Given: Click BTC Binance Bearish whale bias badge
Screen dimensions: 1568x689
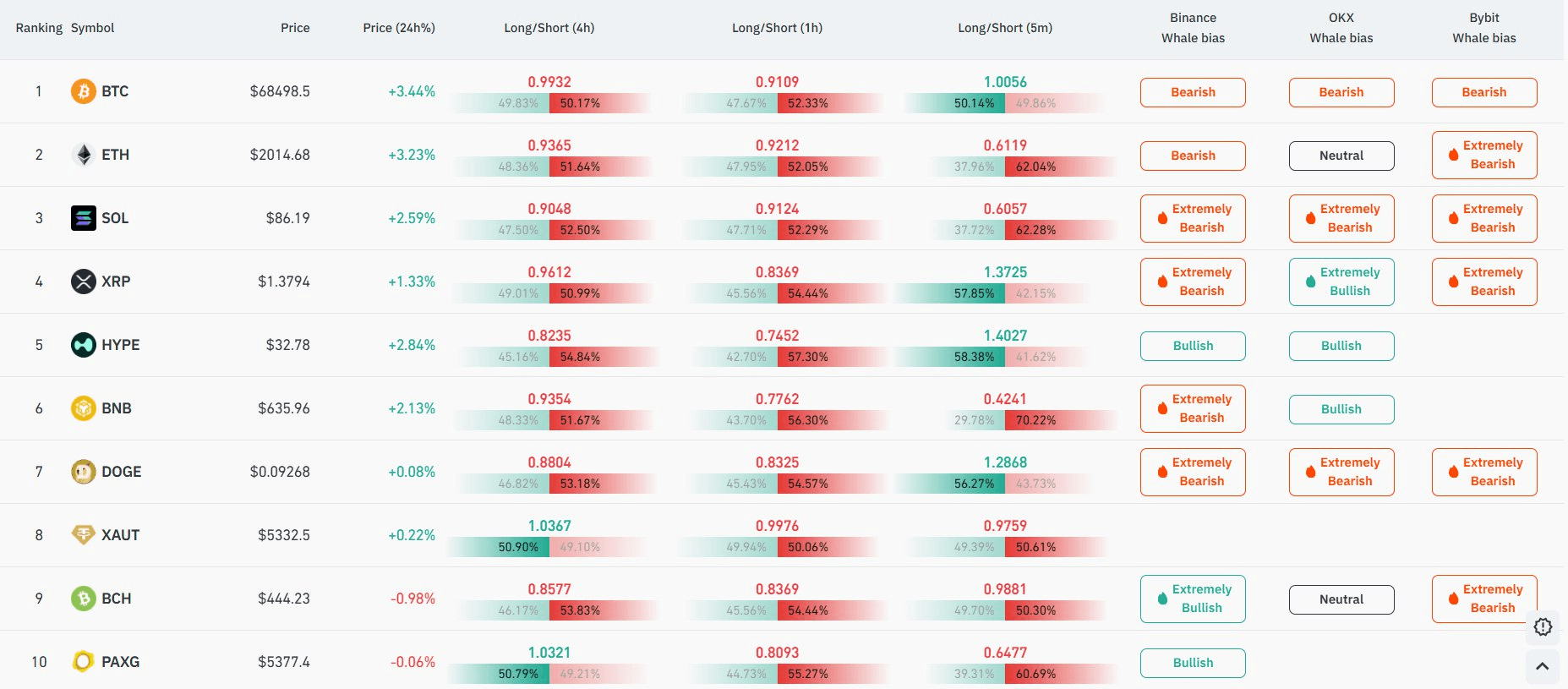Looking at the screenshot, I should 1193,92.
